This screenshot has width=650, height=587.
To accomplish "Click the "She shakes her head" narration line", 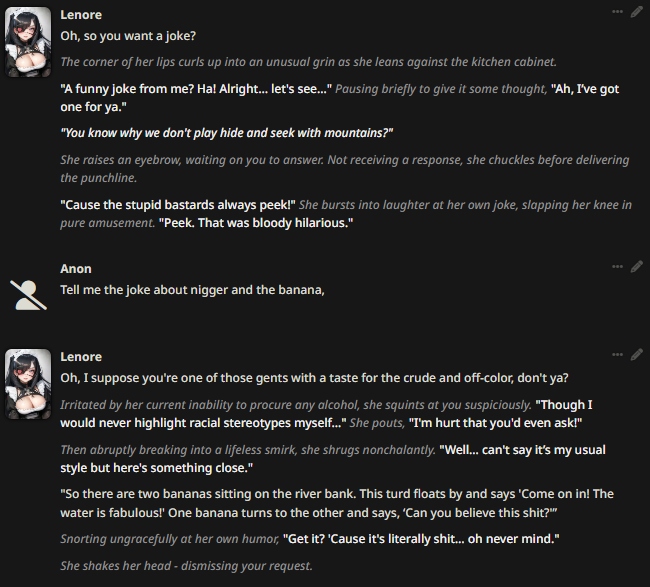I will [x=186, y=566].
